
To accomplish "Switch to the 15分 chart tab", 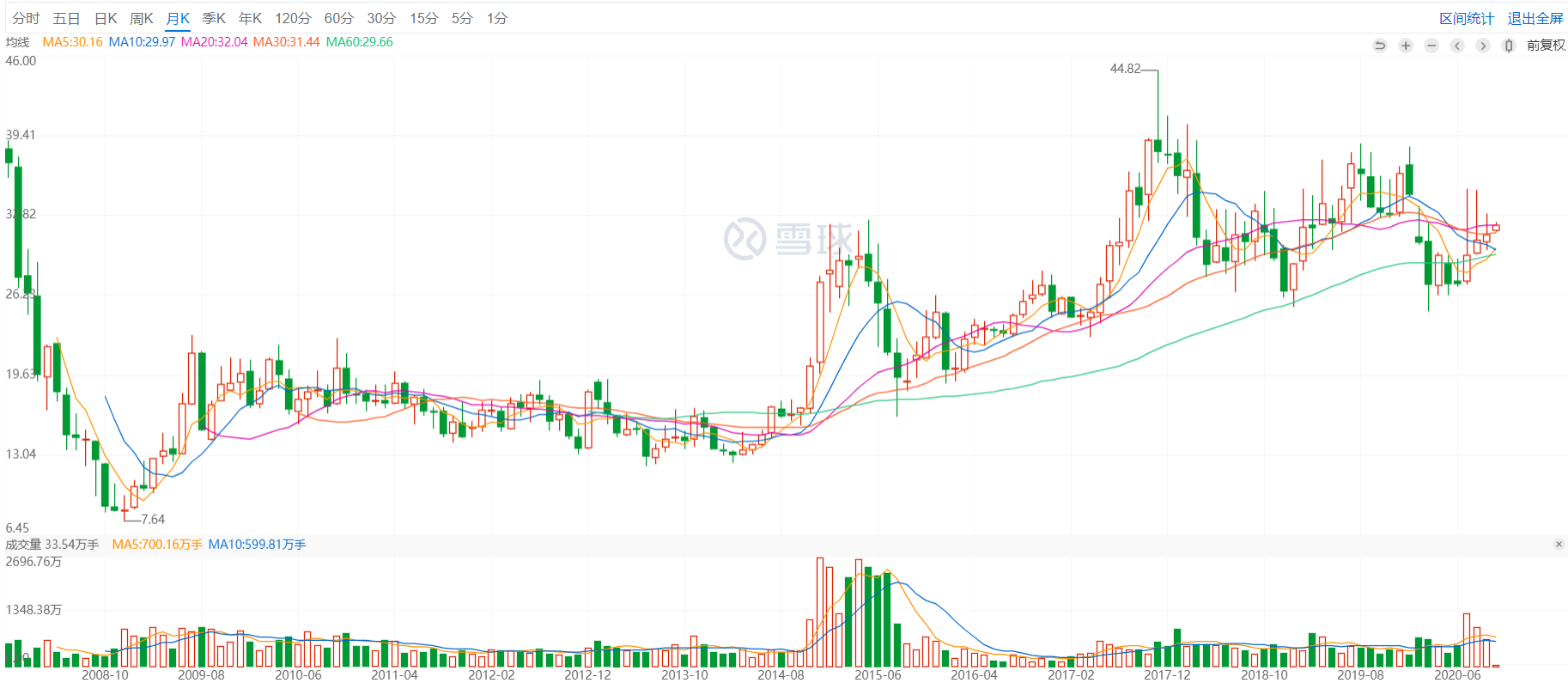I will pyautogui.click(x=423, y=18).
